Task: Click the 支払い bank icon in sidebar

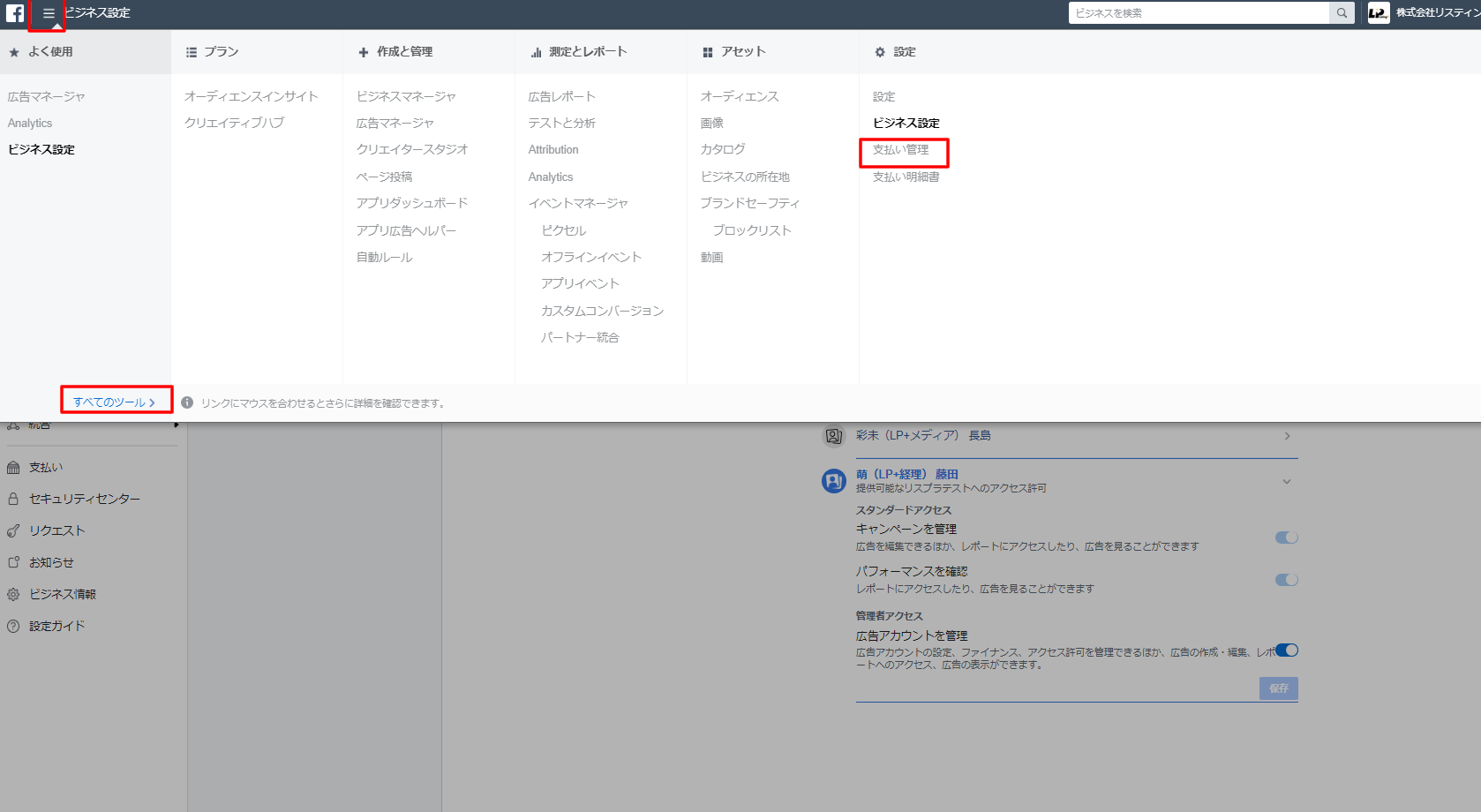Action: 13,468
